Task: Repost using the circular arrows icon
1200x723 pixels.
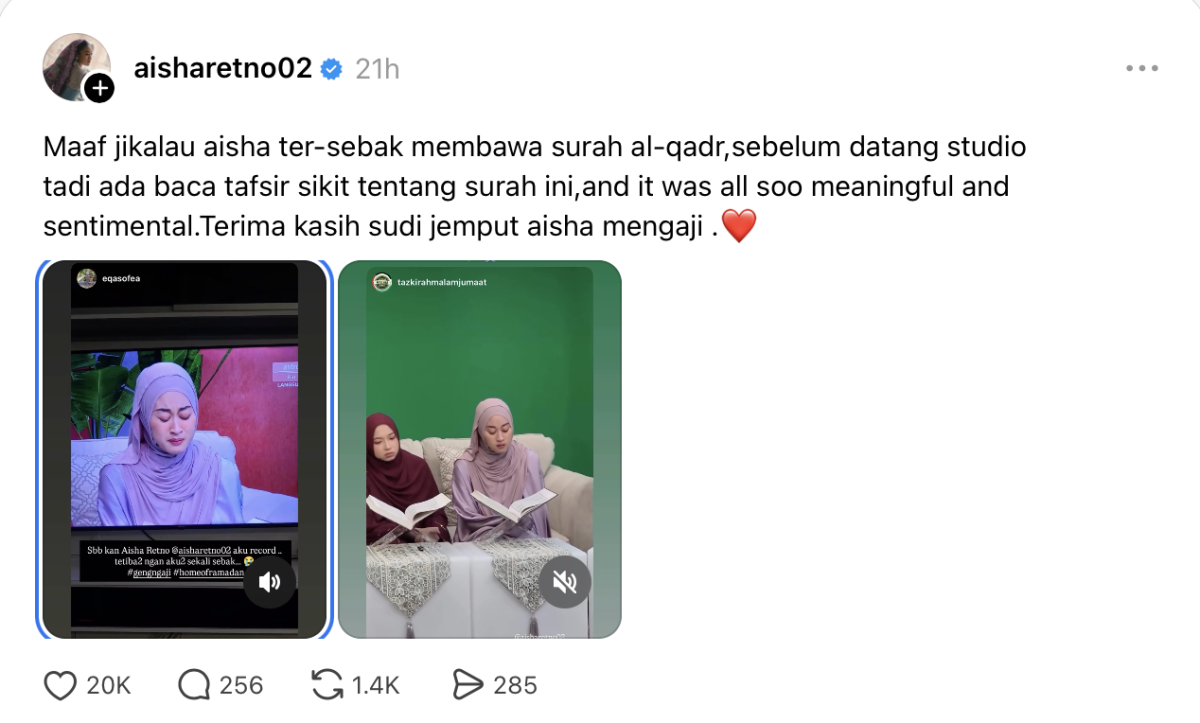Action: (x=327, y=685)
